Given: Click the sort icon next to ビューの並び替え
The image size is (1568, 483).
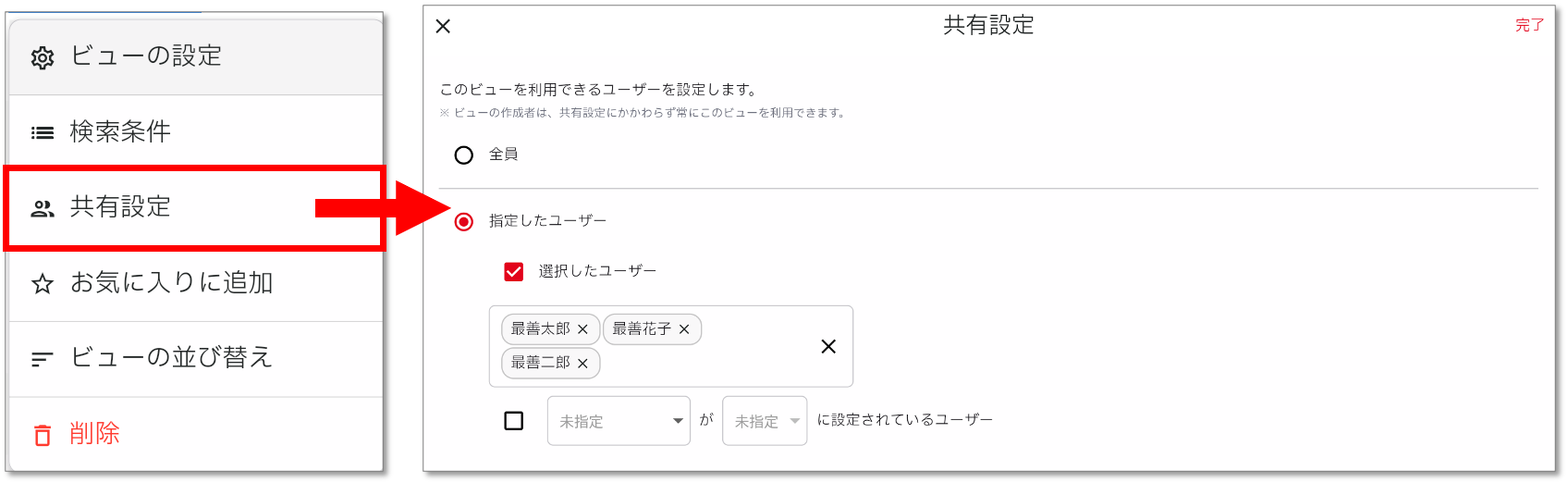Looking at the screenshot, I should click(43, 359).
